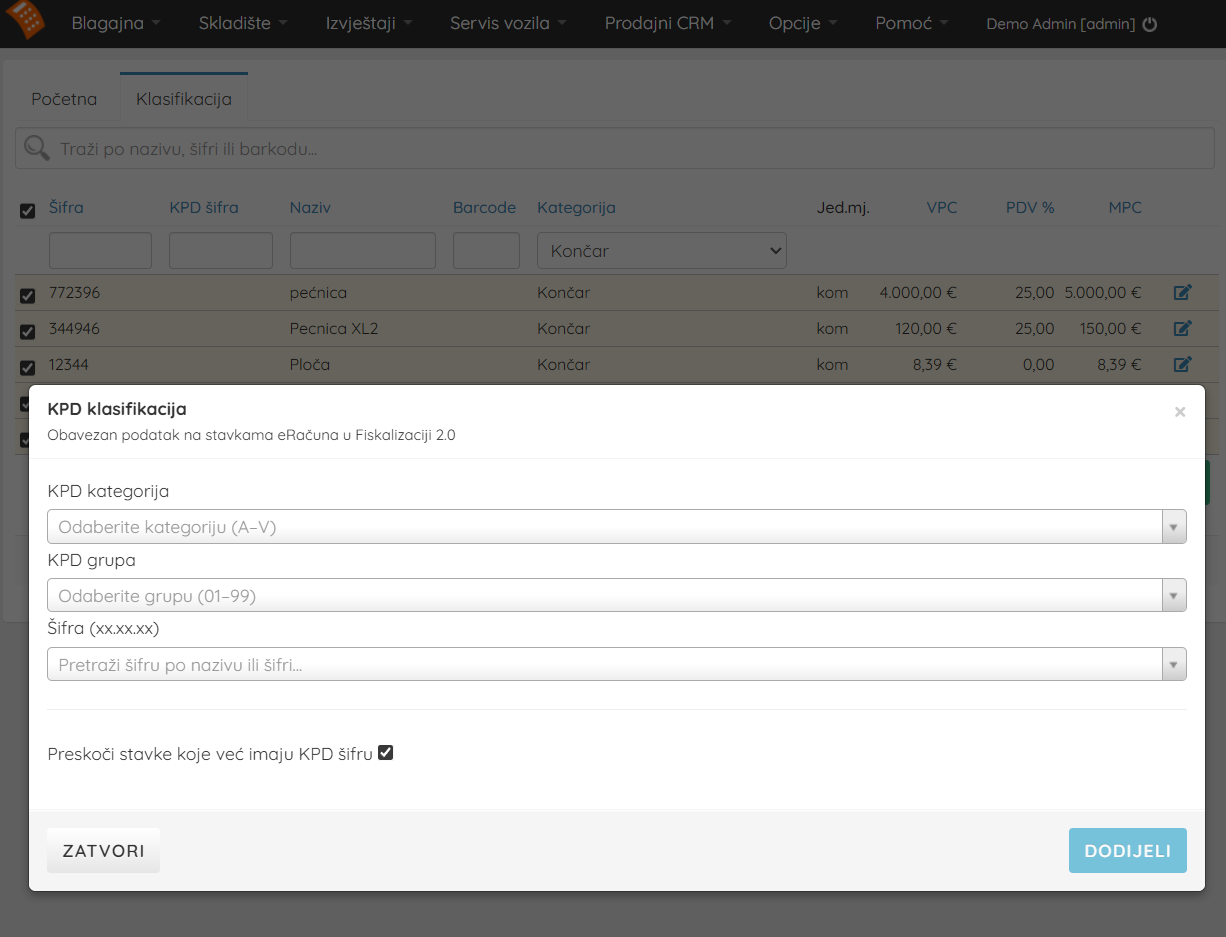This screenshot has width=1226, height=937.
Task: Open the Pomoć menu
Action: click(x=912, y=23)
